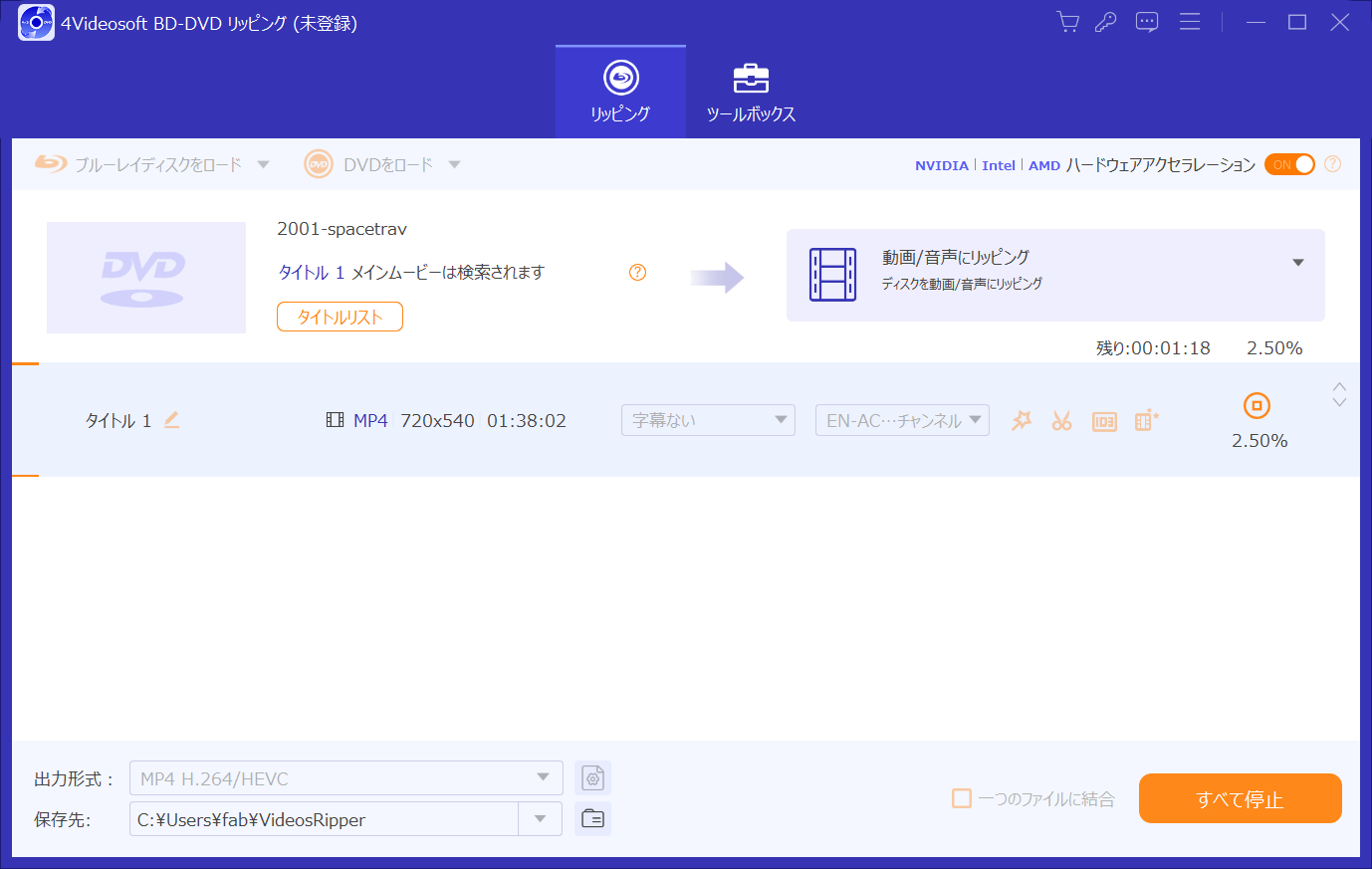Check 一つのファイルに結合 checkbox
1372x869 pixels.
tap(962, 798)
